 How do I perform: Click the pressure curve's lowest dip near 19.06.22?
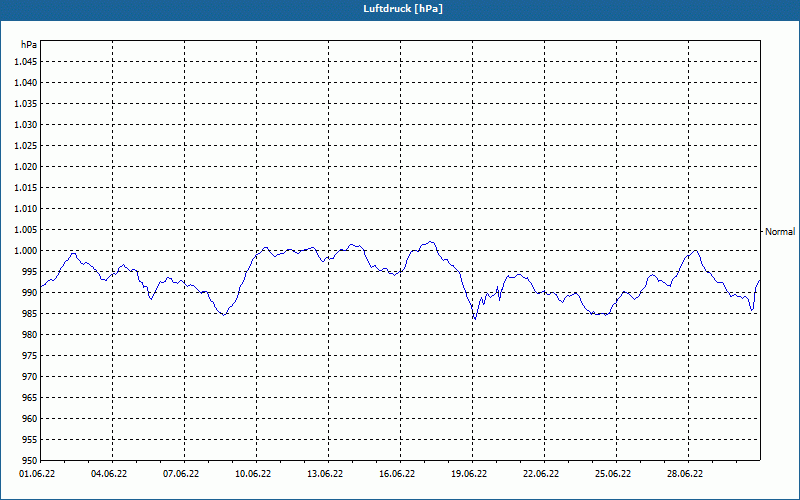pos(474,319)
